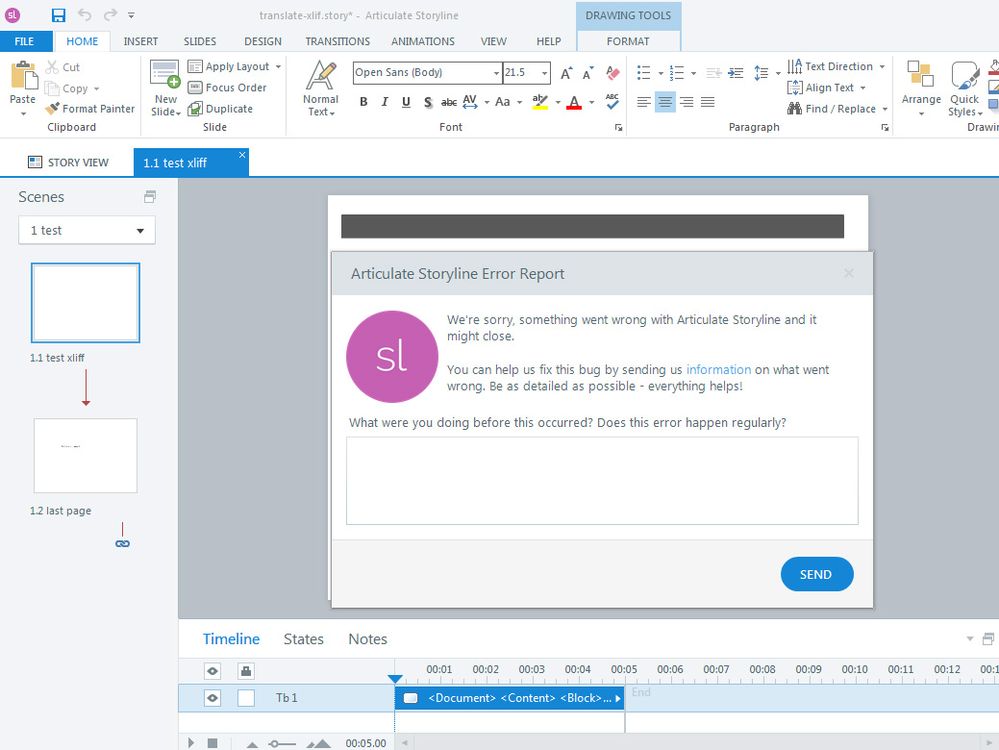999x750 pixels.
Task: Toggle Italic formatting
Action: click(384, 102)
